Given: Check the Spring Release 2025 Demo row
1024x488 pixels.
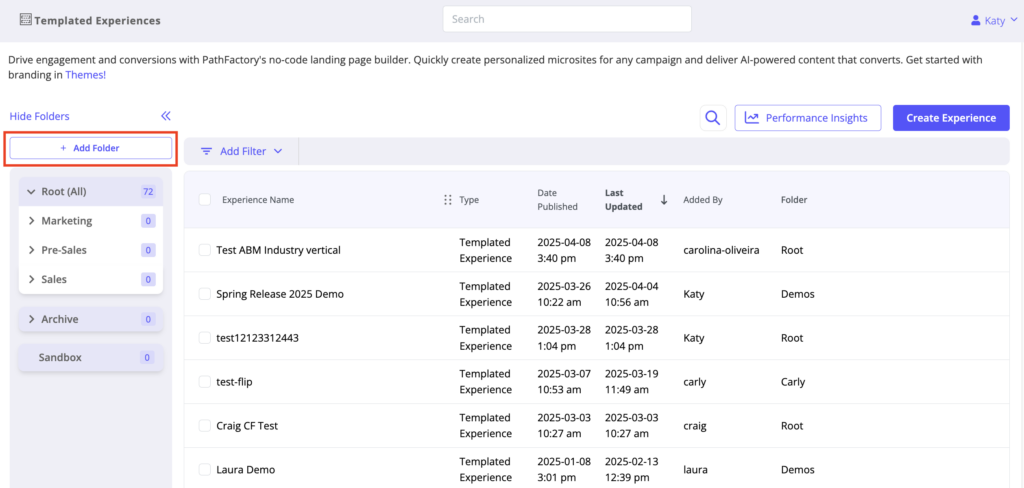Looking at the screenshot, I should (205, 294).
